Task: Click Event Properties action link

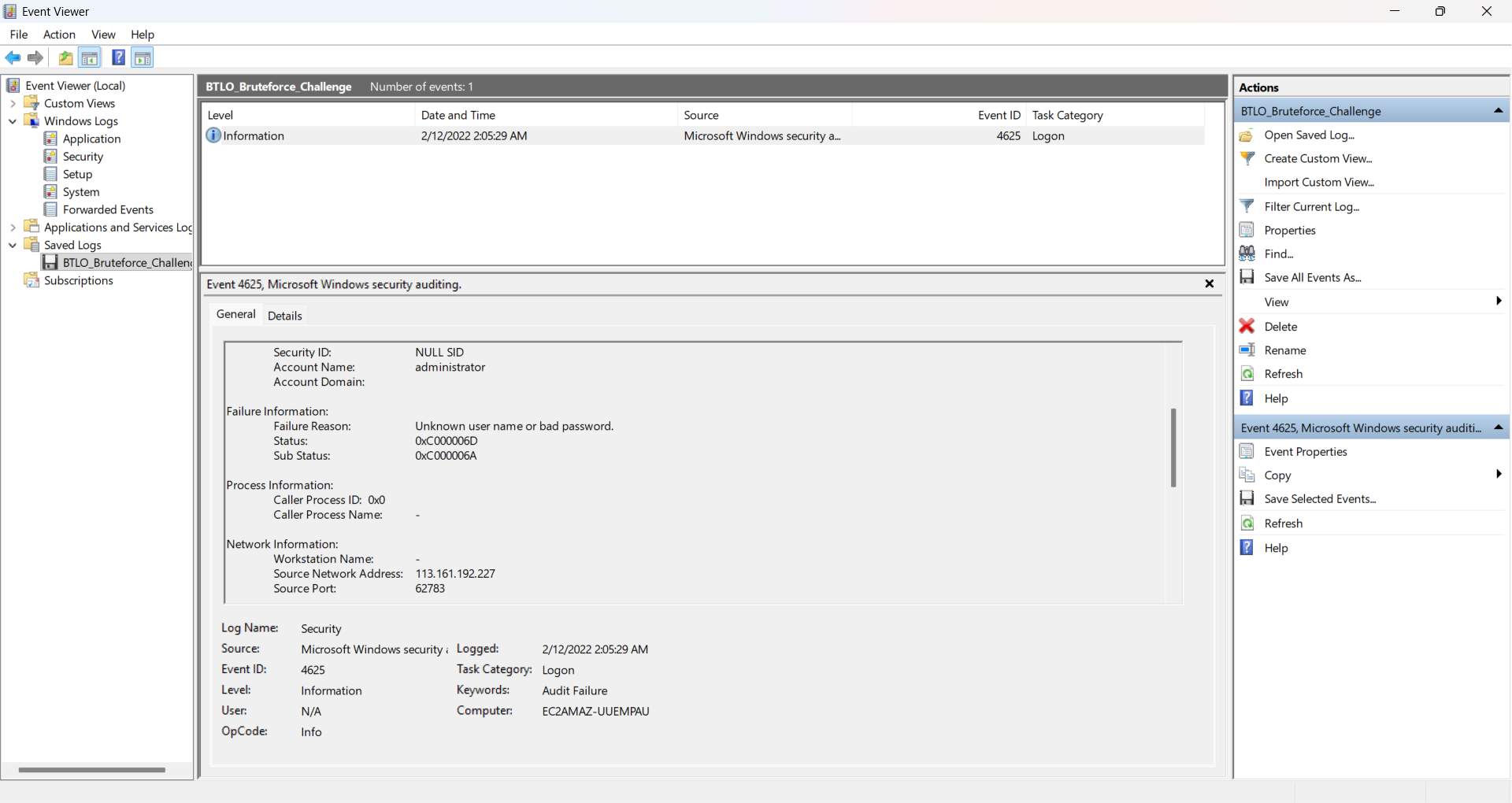Action: [x=1306, y=451]
